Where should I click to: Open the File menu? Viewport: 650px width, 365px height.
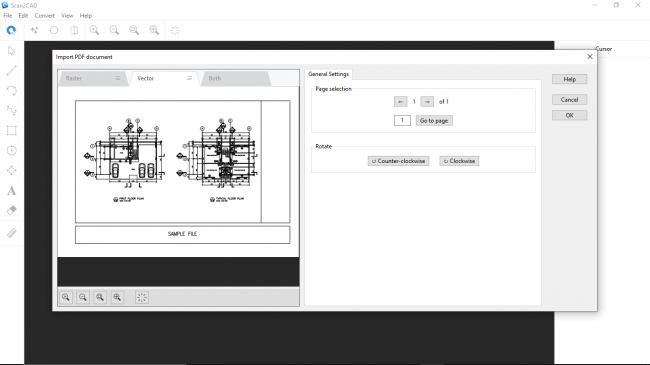point(7,15)
